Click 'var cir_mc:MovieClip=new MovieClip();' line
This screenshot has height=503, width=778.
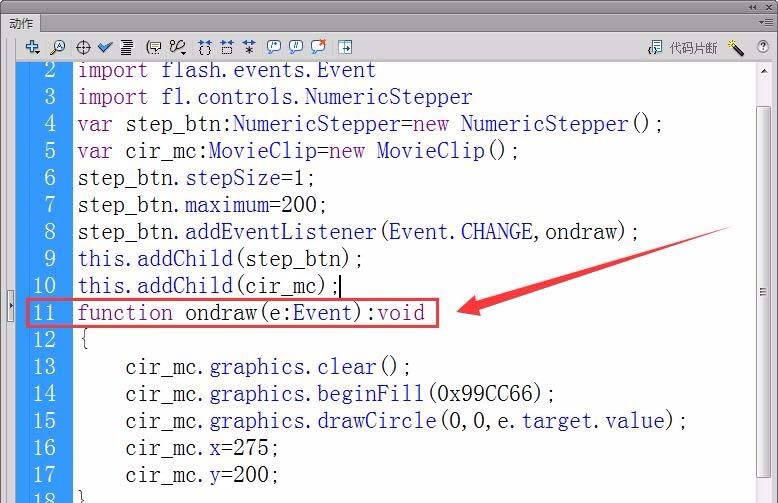tap(298, 151)
